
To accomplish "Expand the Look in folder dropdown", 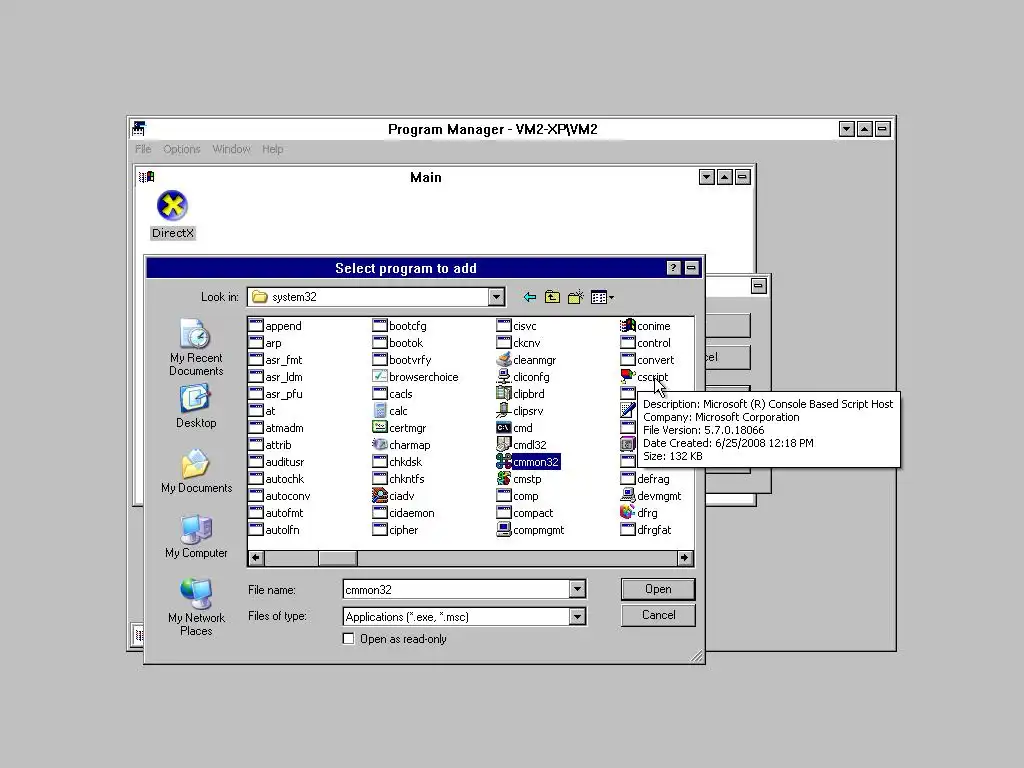I will [496, 297].
